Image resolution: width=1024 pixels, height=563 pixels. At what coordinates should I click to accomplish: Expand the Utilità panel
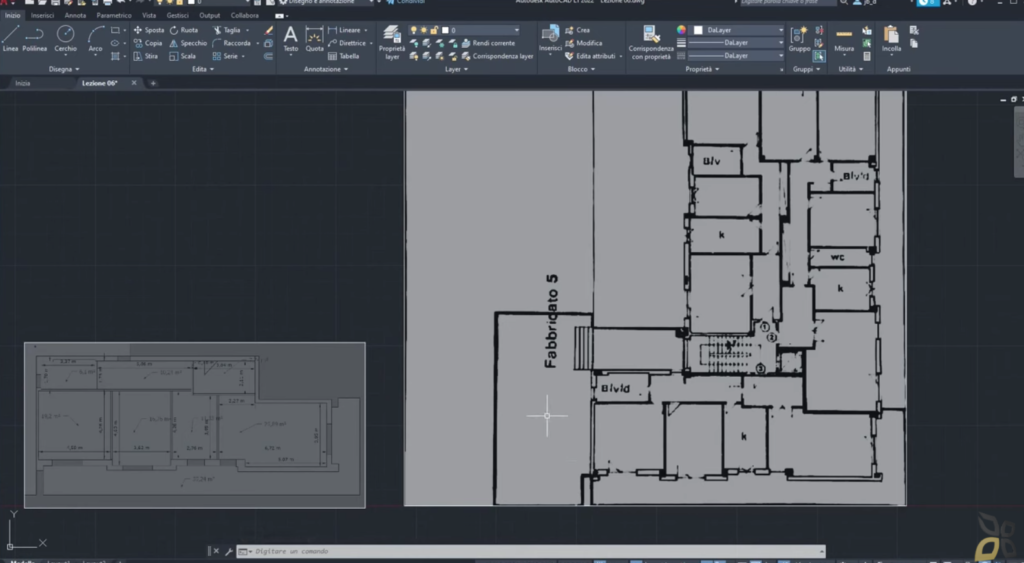pos(850,69)
